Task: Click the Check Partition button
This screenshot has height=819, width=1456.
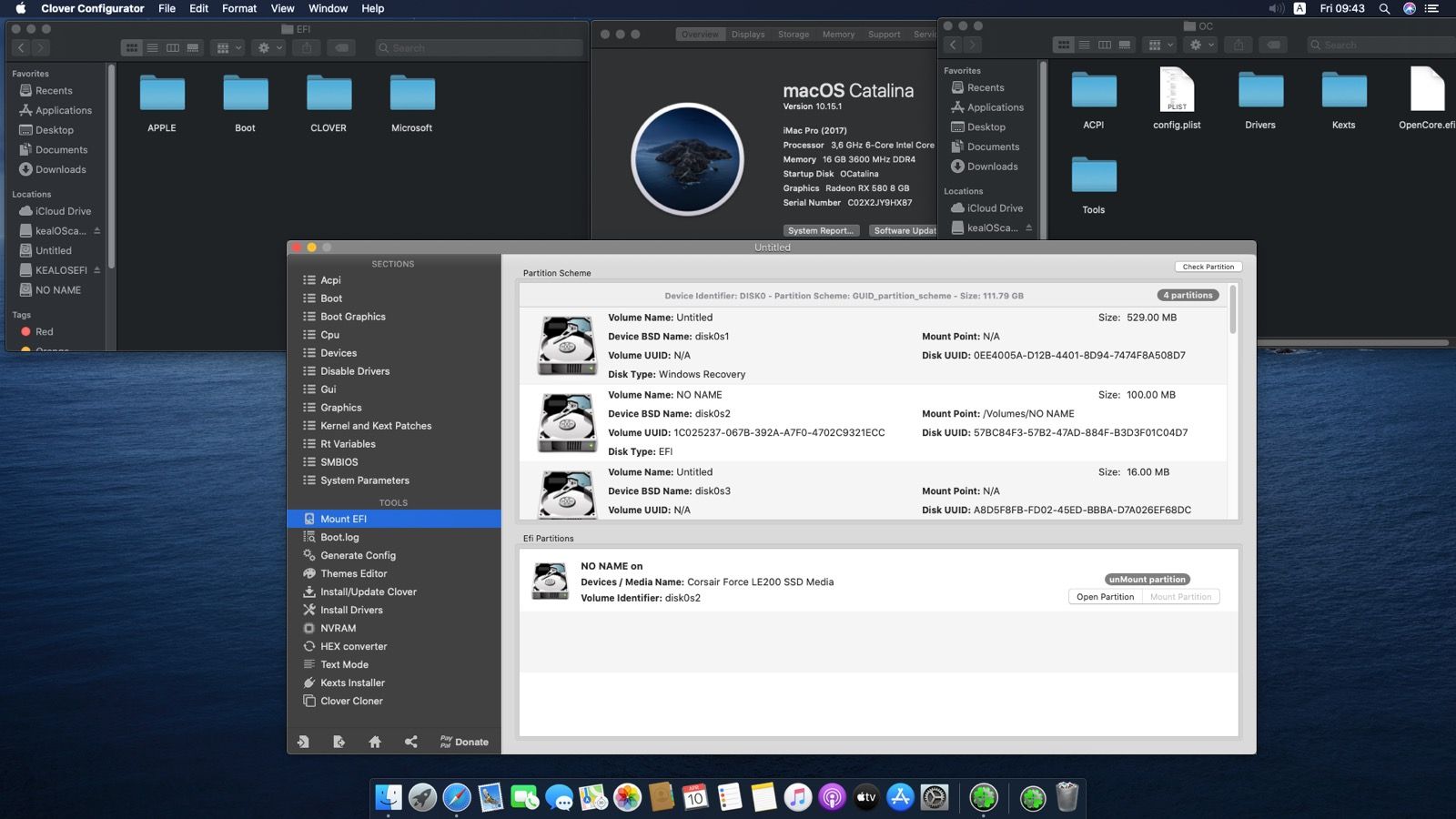Action: [x=1208, y=267]
